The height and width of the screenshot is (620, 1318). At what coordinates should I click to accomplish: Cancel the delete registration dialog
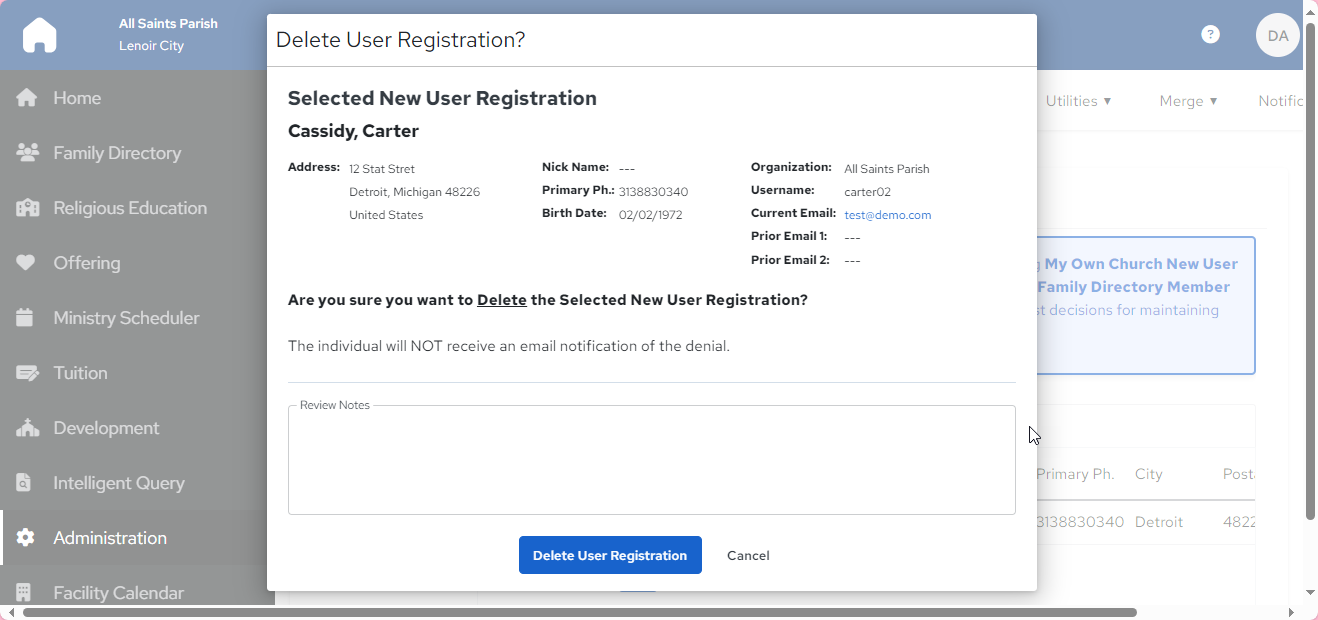coord(748,555)
